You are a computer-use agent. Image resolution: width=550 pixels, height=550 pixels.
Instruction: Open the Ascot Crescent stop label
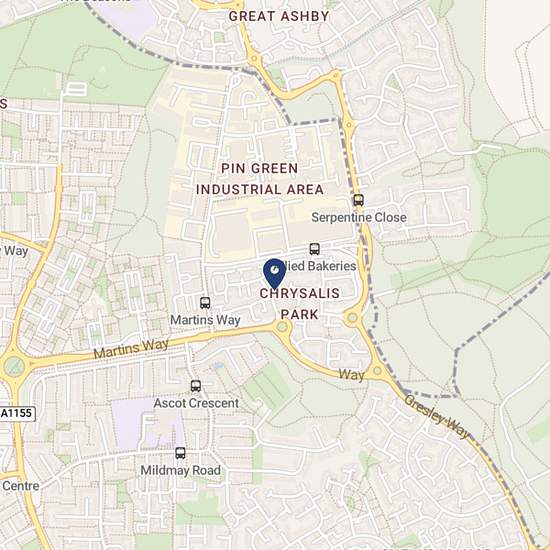(196, 403)
